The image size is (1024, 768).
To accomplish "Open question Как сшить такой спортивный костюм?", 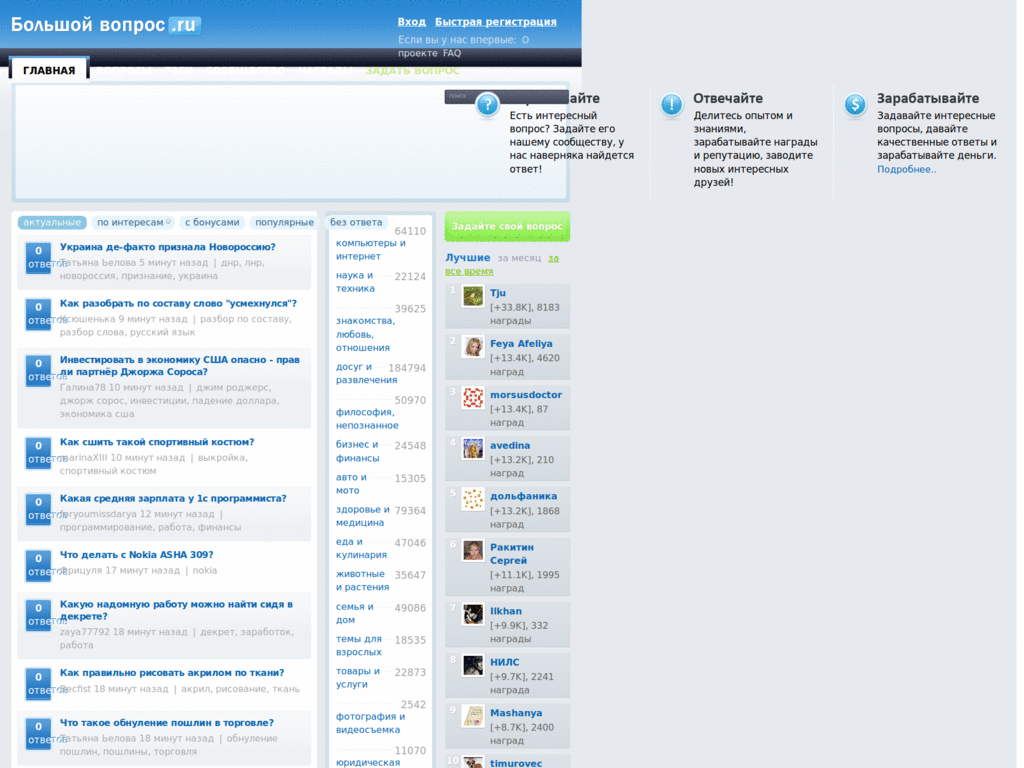I will pos(157,442).
